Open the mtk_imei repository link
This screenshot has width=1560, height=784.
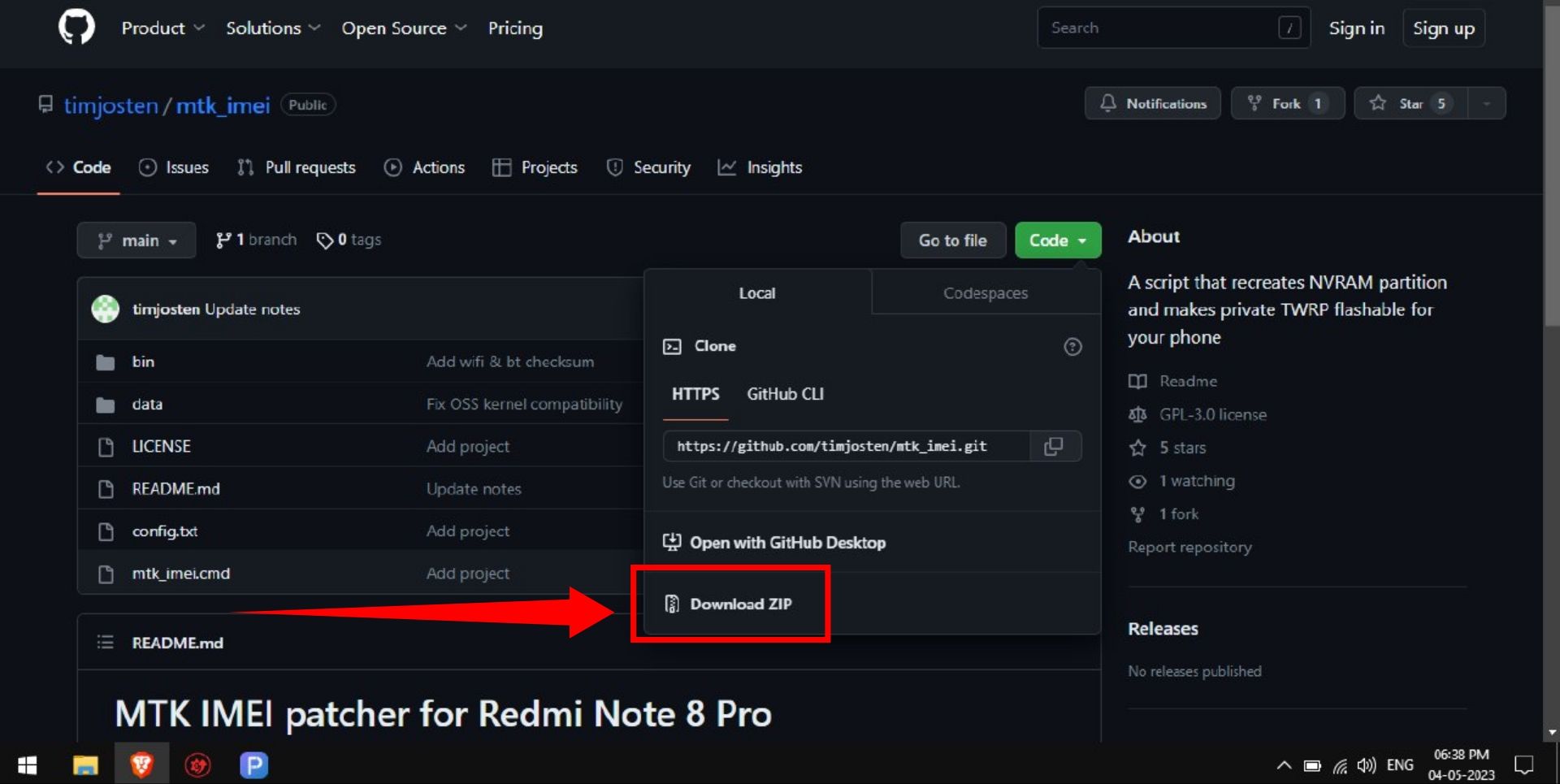tap(223, 106)
